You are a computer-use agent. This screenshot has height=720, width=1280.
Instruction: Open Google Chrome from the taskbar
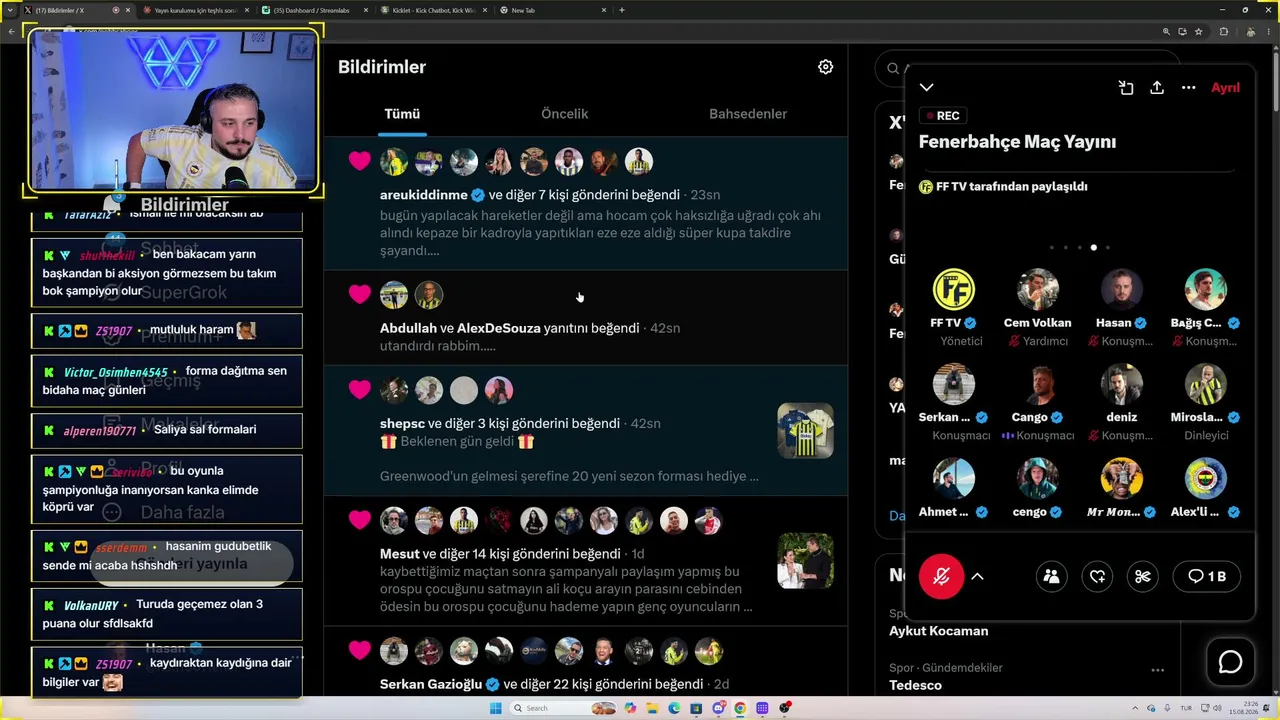[740, 708]
